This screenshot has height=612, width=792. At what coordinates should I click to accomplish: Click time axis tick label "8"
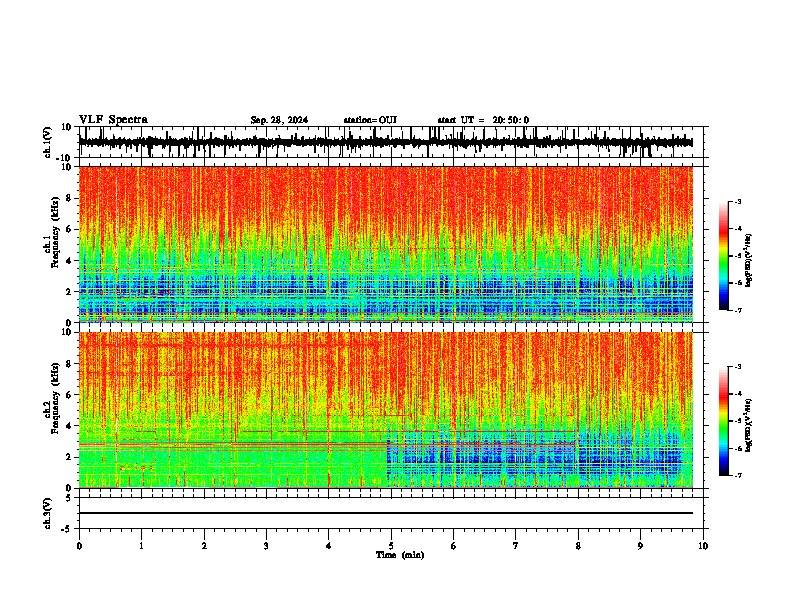coord(578,546)
